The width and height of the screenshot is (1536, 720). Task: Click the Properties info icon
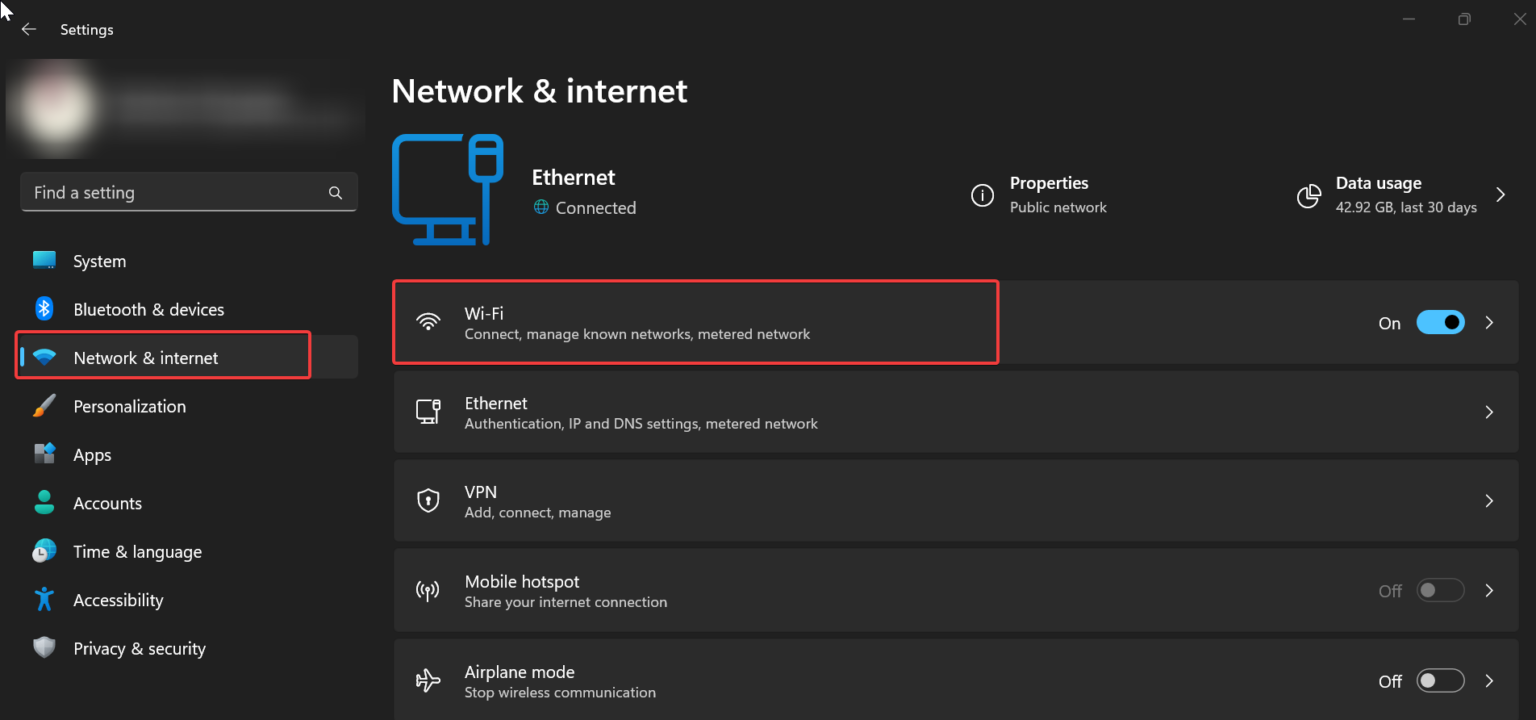point(982,195)
